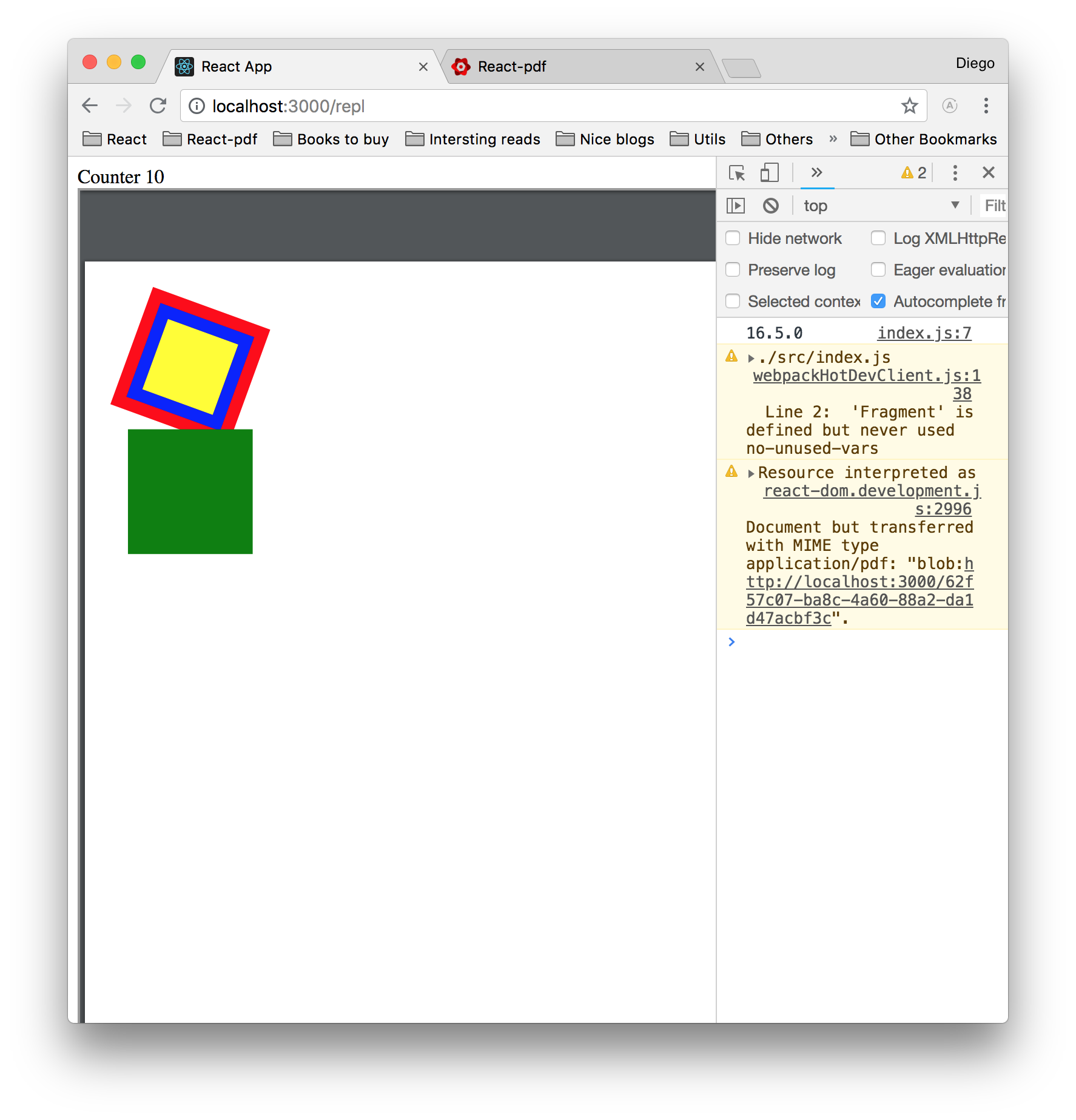Open the DevTools customization menu

pos(955,173)
